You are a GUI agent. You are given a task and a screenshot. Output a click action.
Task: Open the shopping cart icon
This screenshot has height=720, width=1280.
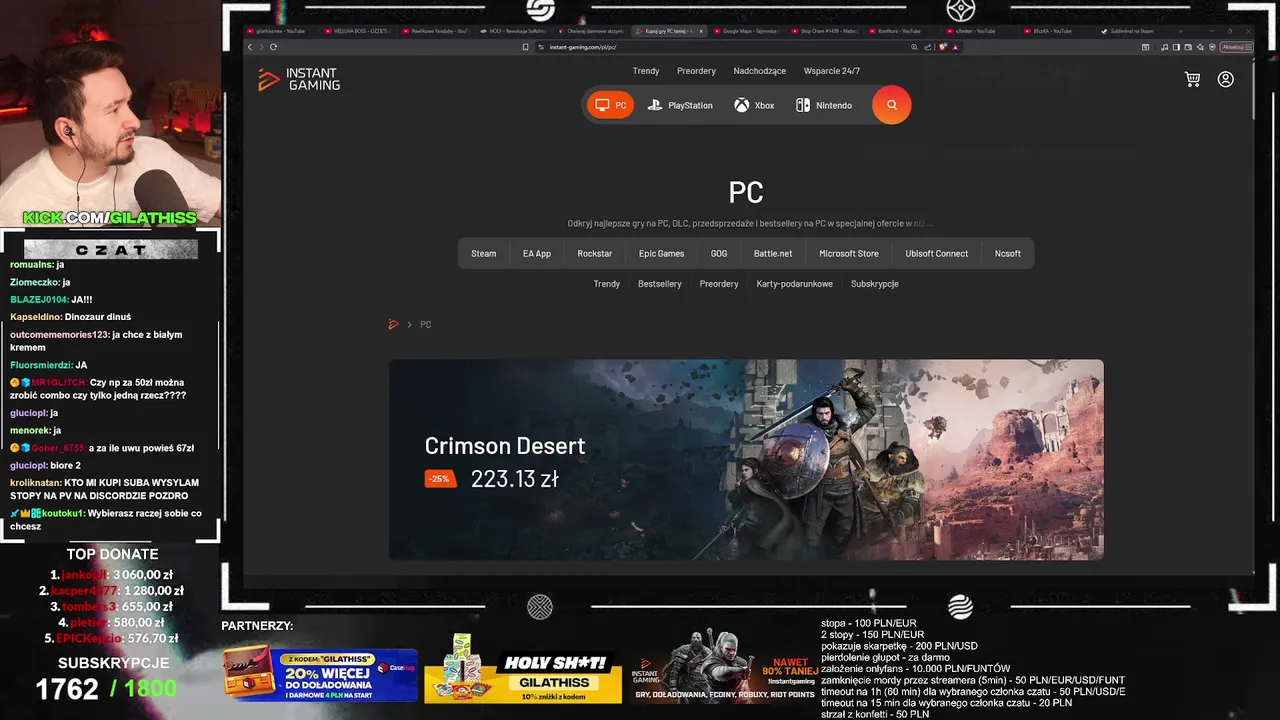[1192, 79]
